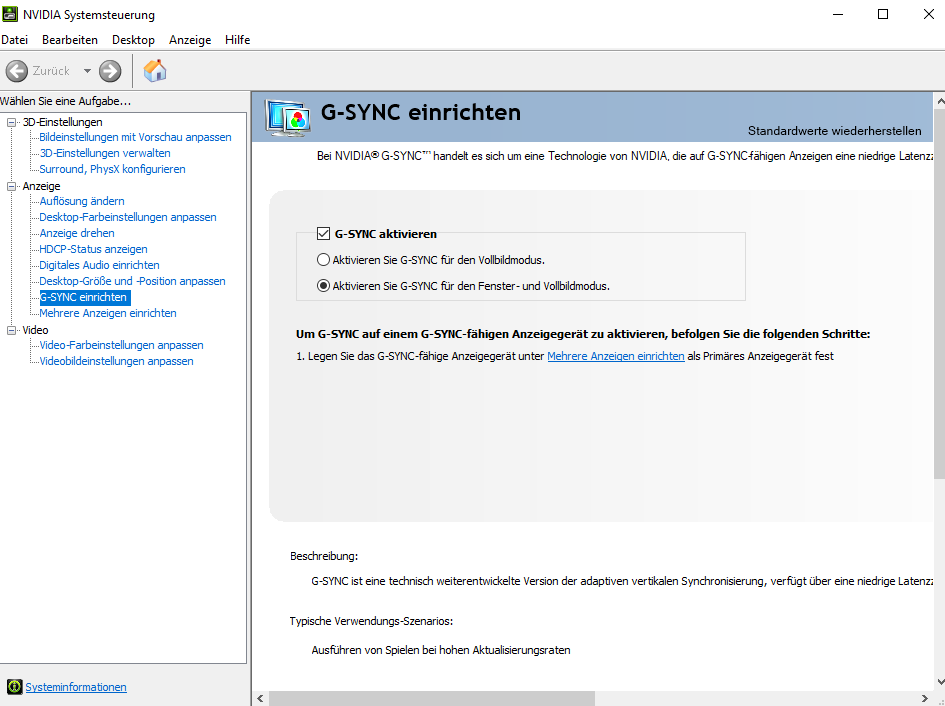Close the NVIDIA Systemsteuerung window
945x706 pixels.
(x=929, y=14)
